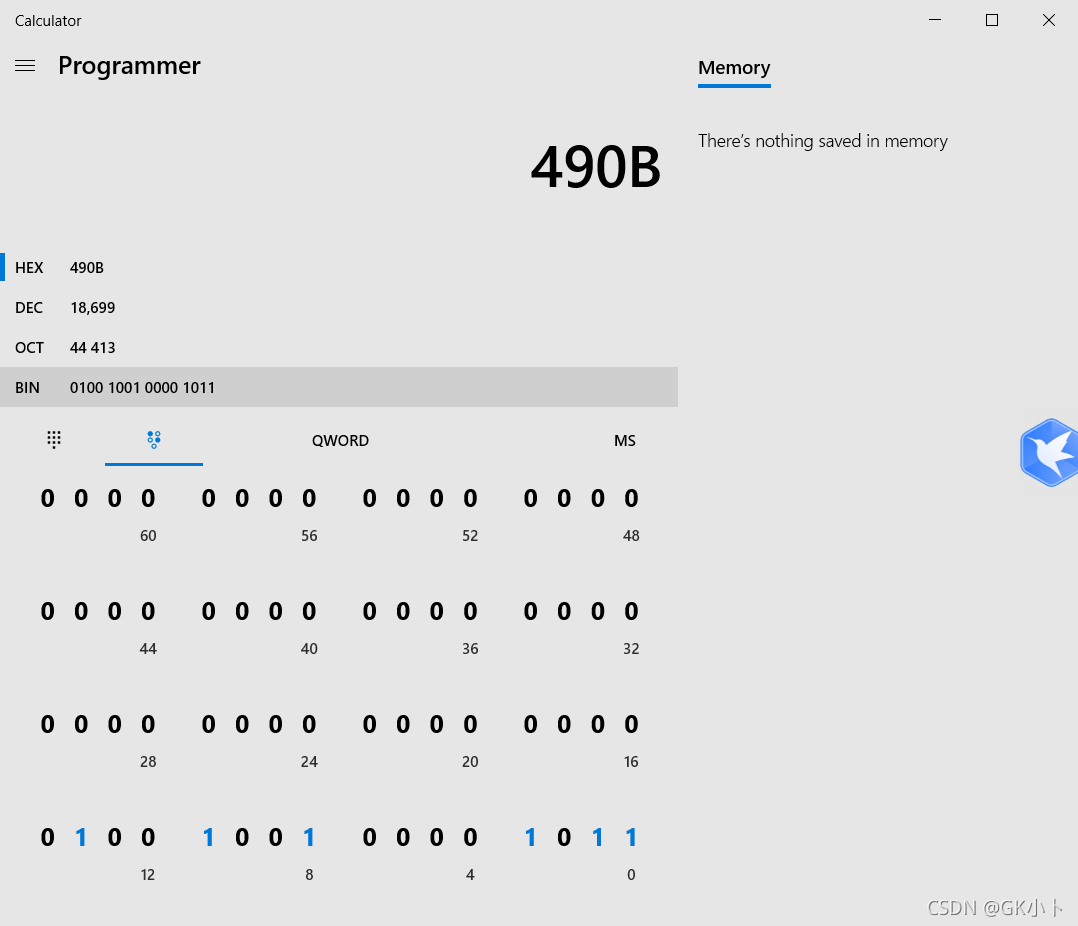Toggle bit 16 in the bit grid
The width and height of the screenshot is (1078, 926).
631,725
